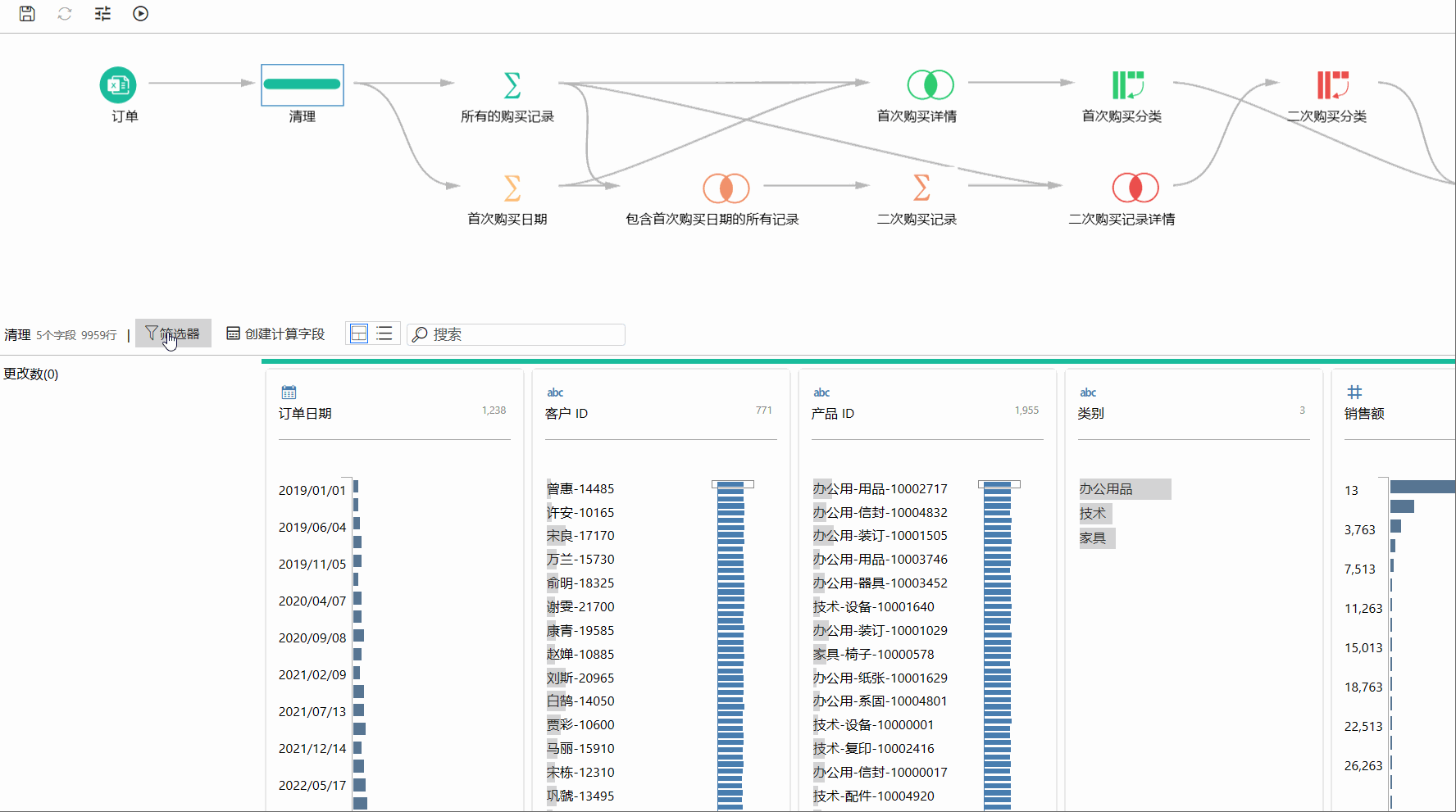
Task: Switch to list view toggle
Action: point(384,333)
